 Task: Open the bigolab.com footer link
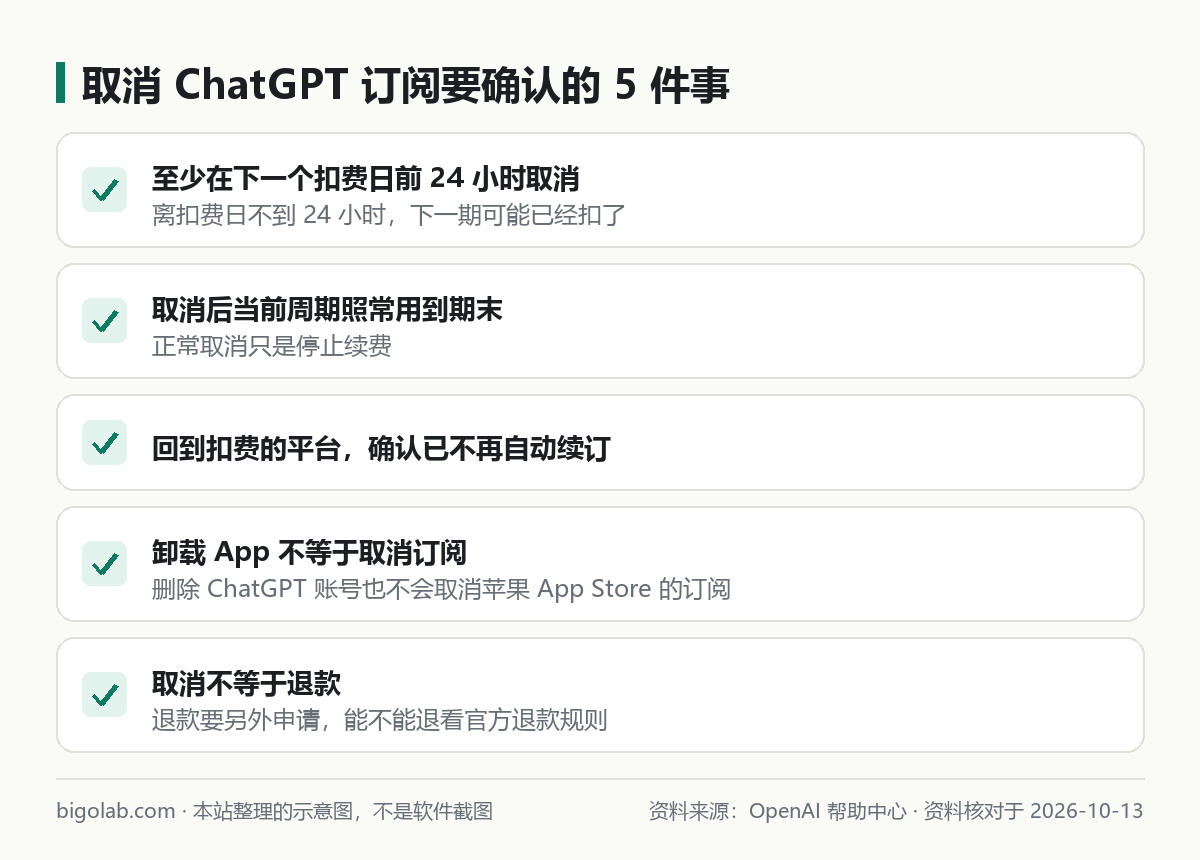click(x=116, y=811)
